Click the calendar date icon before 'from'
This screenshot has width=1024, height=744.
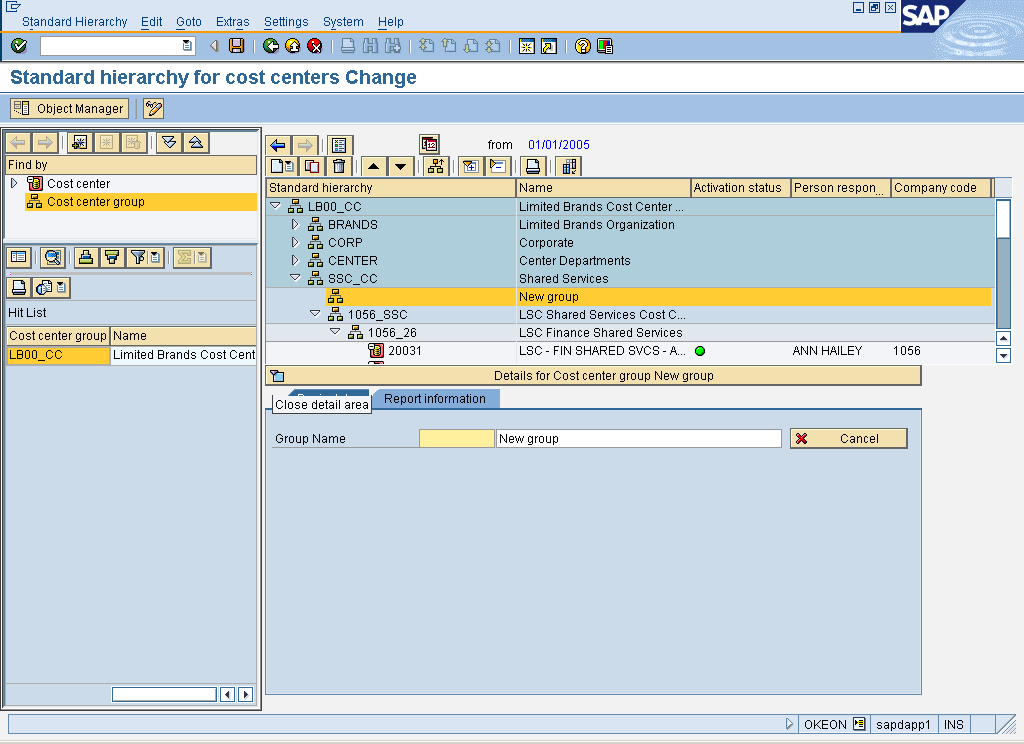429,144
